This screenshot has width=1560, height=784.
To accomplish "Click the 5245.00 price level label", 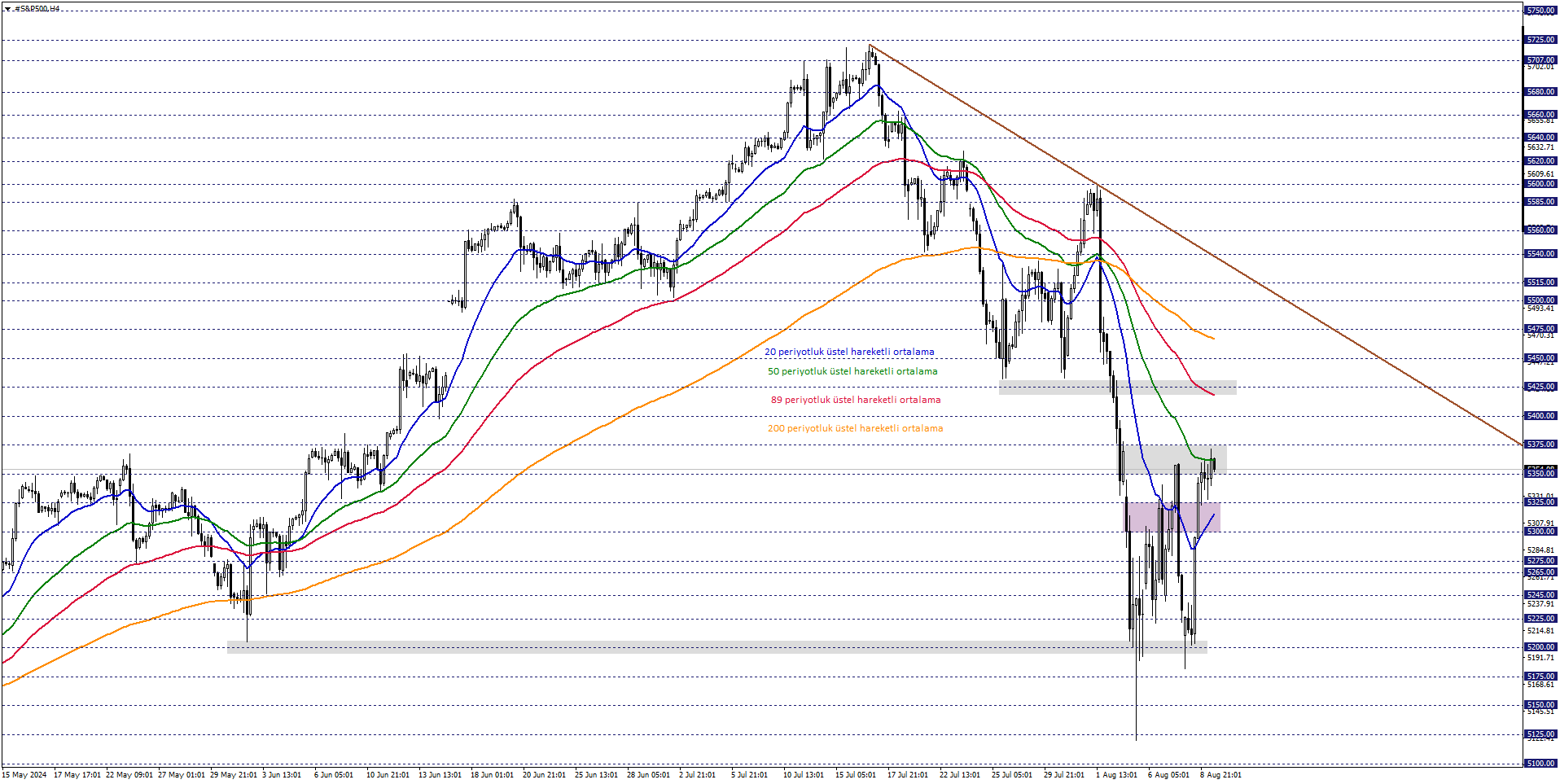I will point(1540,595).
